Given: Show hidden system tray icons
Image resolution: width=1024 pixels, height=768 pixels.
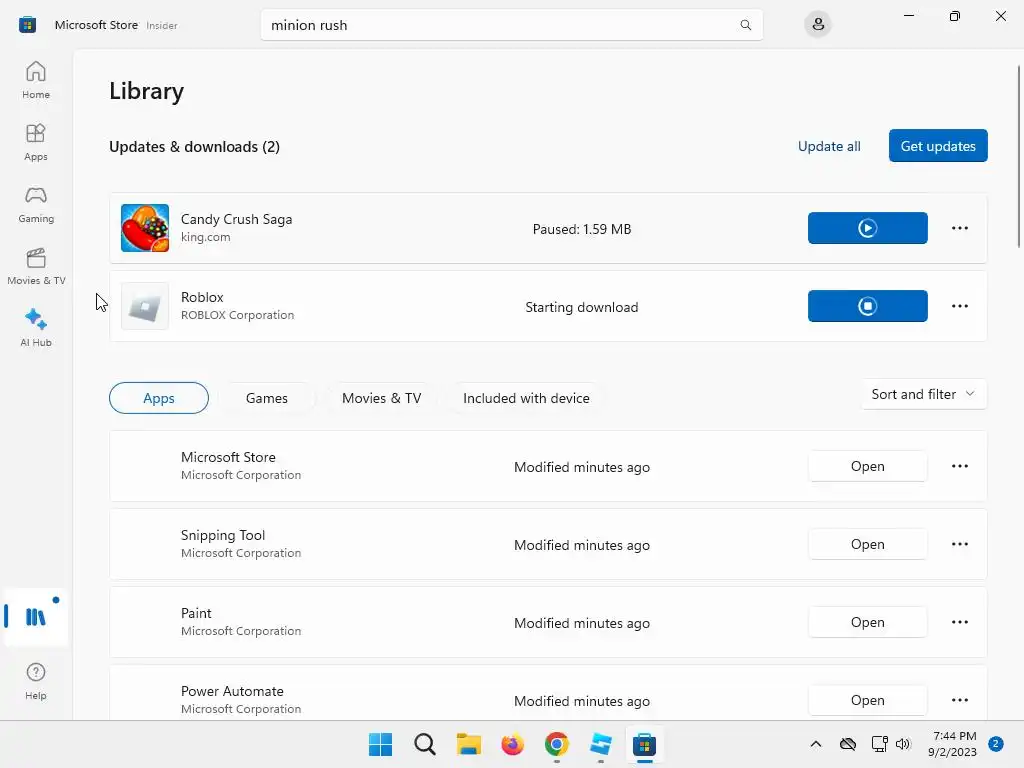Looking at the screenshot, I should pos(816,744).
